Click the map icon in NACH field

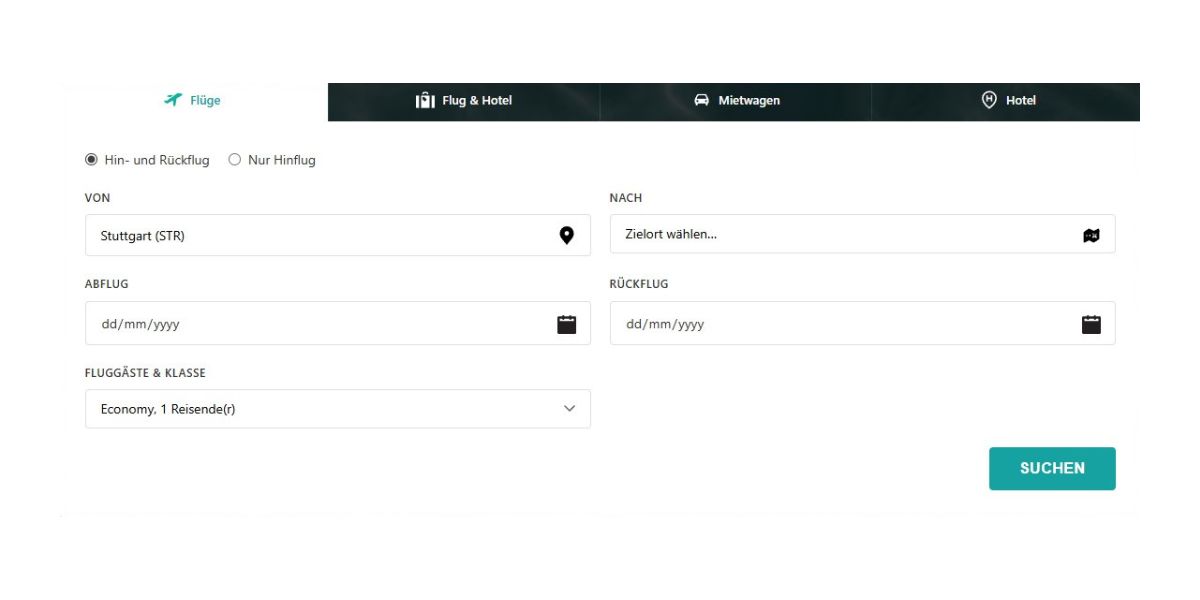pos(1091,235)
